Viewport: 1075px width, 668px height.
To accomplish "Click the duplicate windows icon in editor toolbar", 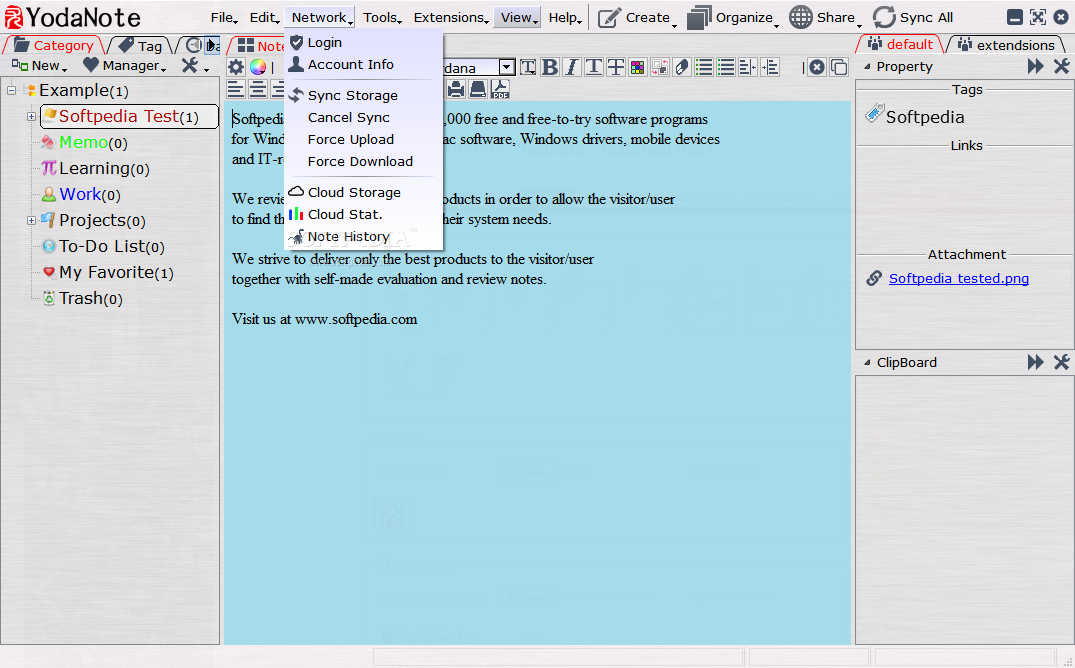I will pyautogui.click(x=838, y=67).
